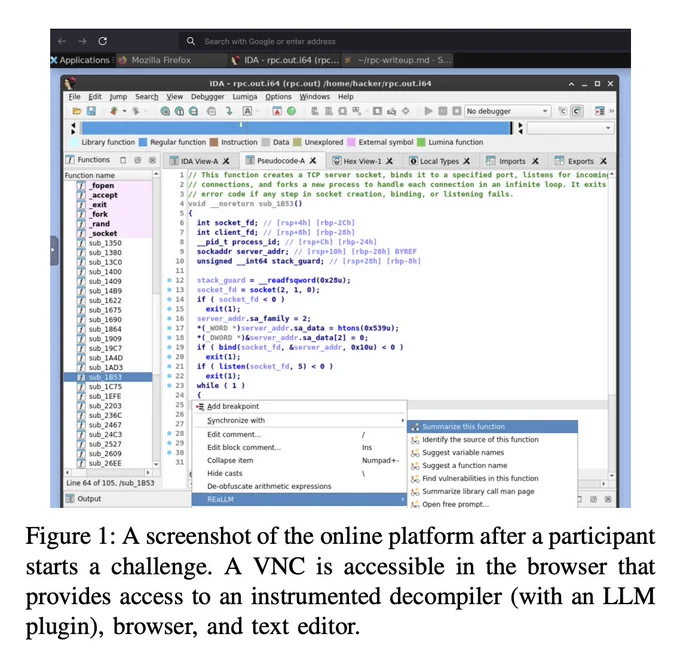Click the Function name column sort arrow
This screenshot has height=649, width=680.
click(x=156, y=174)
